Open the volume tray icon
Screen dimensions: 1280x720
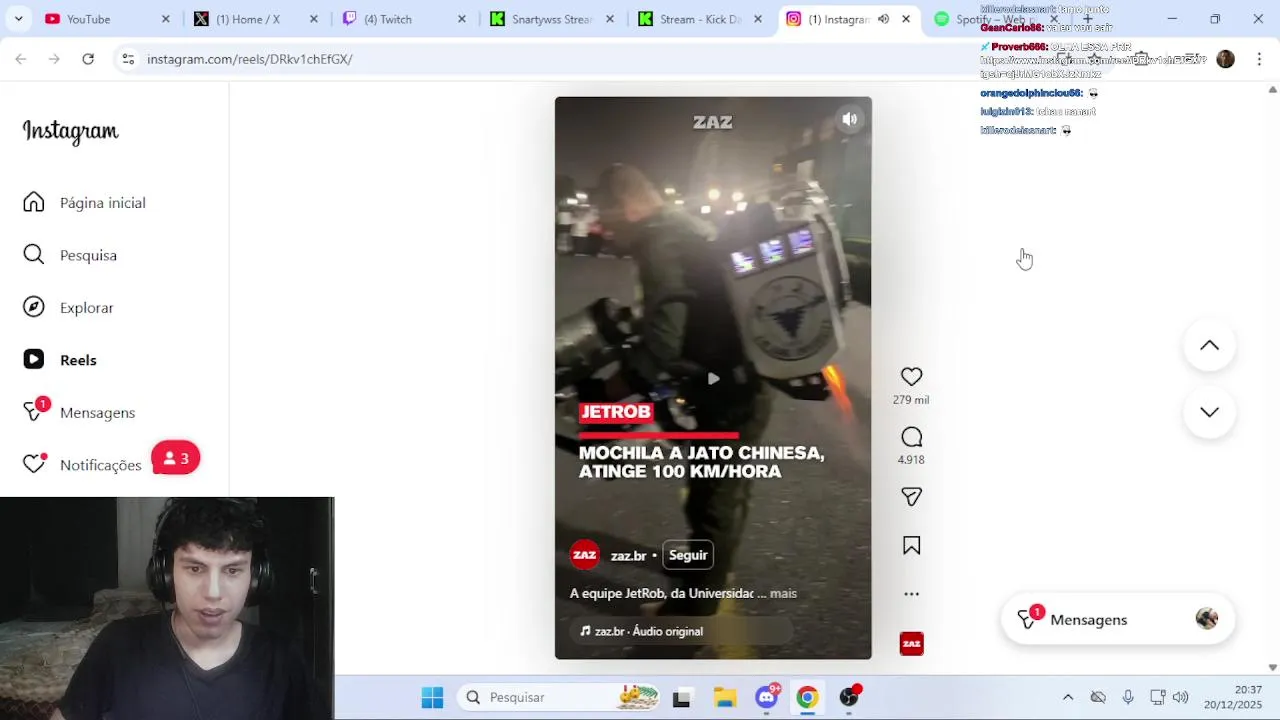[x=1180, y=697]
